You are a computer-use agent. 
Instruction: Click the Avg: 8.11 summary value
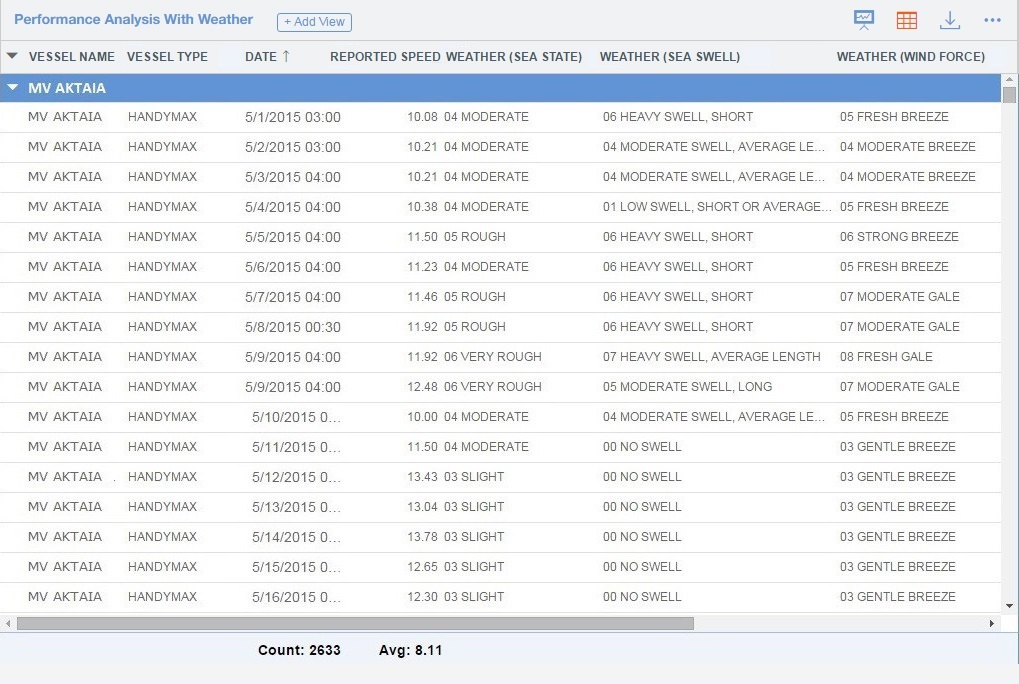(410, 650)
